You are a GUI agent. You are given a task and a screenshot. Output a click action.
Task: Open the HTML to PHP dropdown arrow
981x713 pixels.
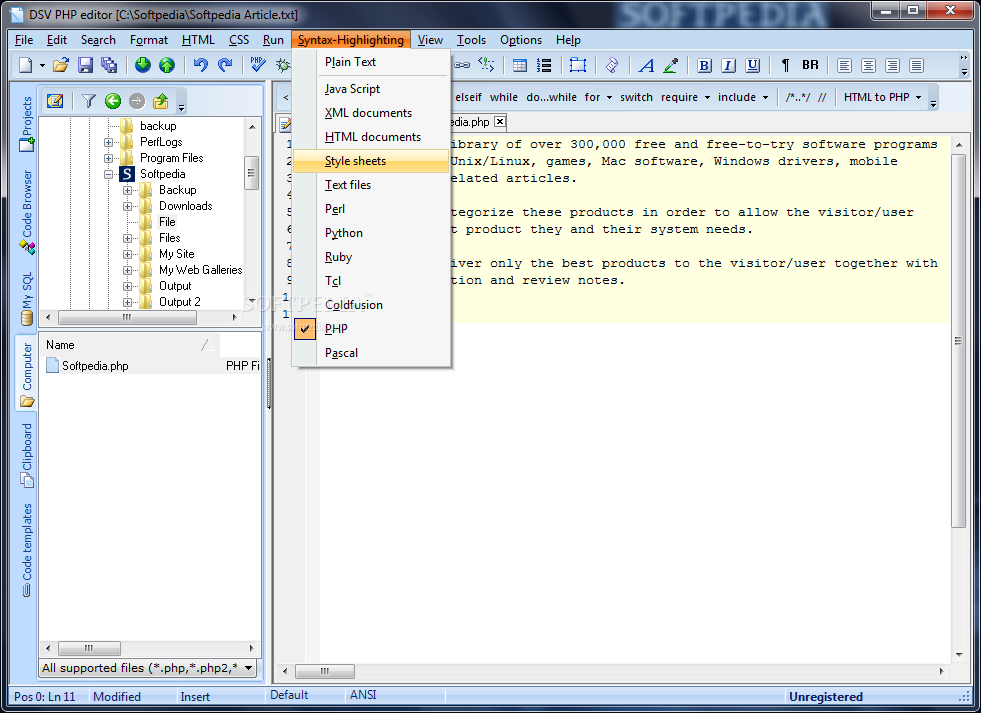(918, 98)
